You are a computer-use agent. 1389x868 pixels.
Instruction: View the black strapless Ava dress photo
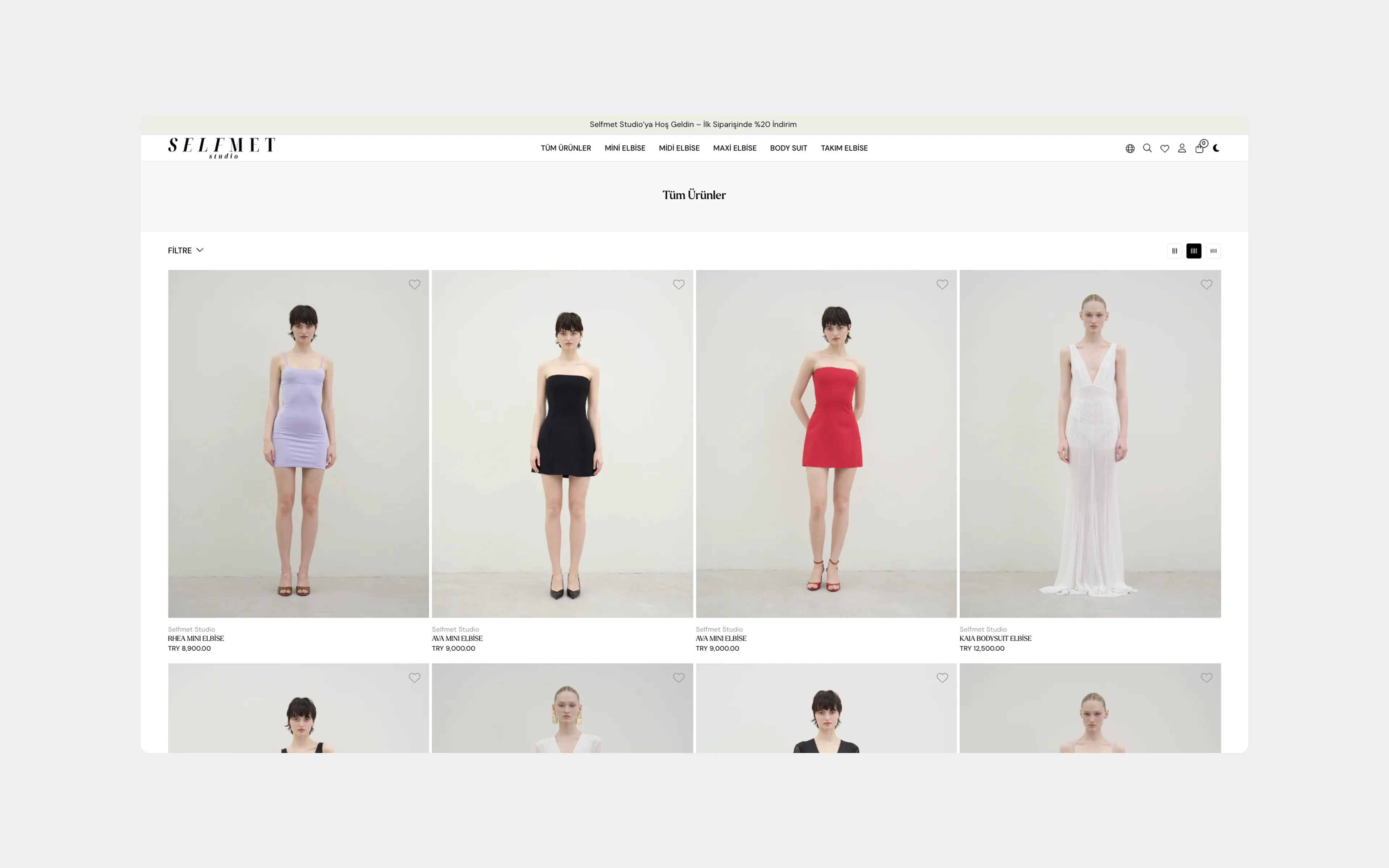[562, 444]
